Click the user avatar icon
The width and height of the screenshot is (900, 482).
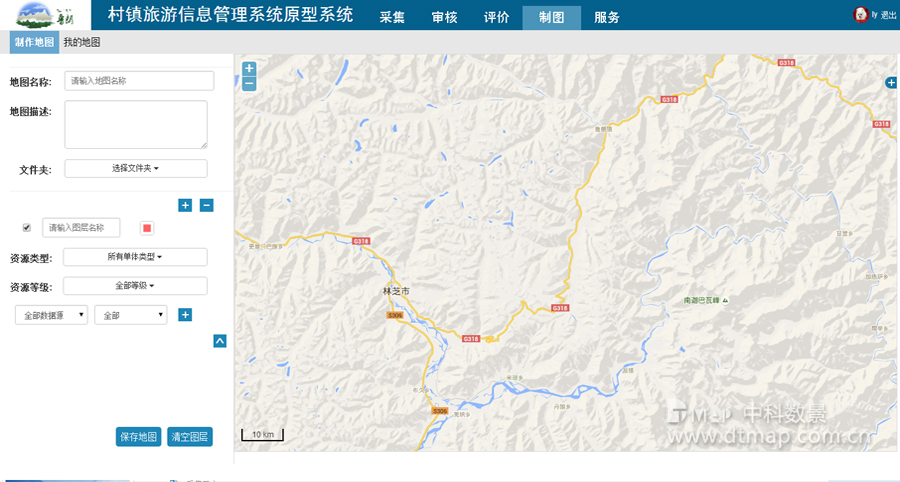(x=860, y=15)
